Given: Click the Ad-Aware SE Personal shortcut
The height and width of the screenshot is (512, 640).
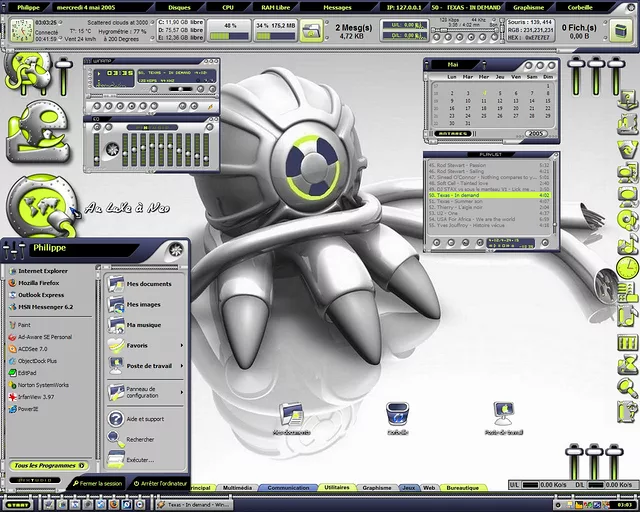Looking at the screenshot, I should 44,337.
